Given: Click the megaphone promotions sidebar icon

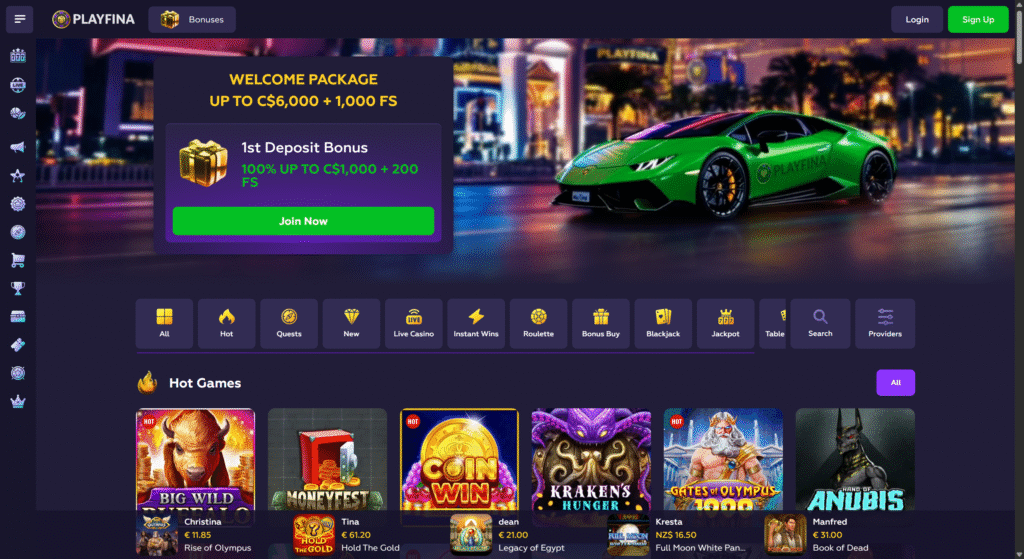Looking at the screenshot, I should 18,147.
